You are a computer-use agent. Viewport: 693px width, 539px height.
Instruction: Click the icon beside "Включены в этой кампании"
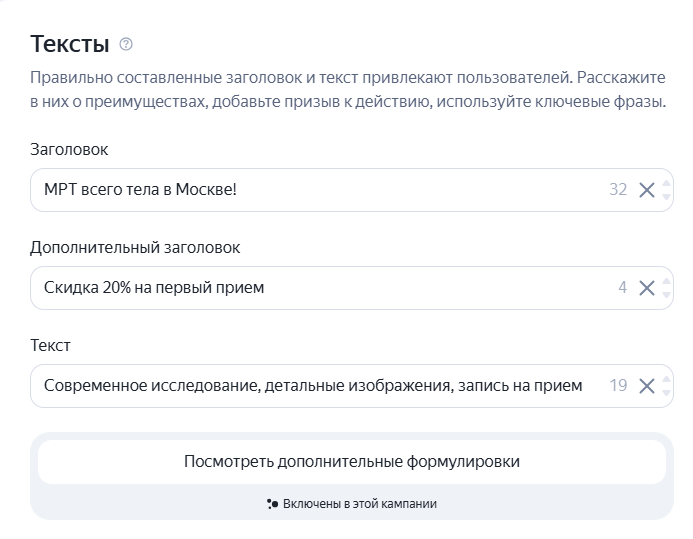click(272, 504)
